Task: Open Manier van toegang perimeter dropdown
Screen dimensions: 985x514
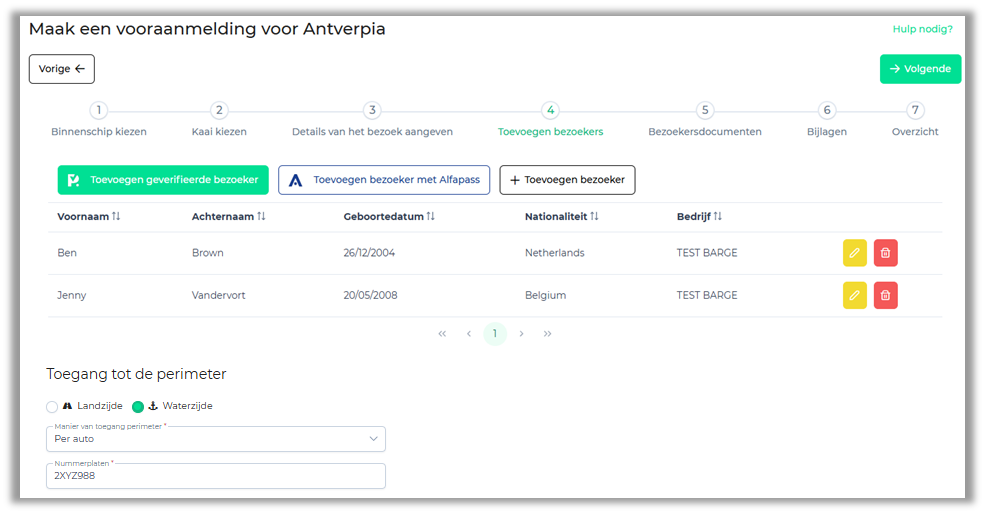Action: coord(215,439)
